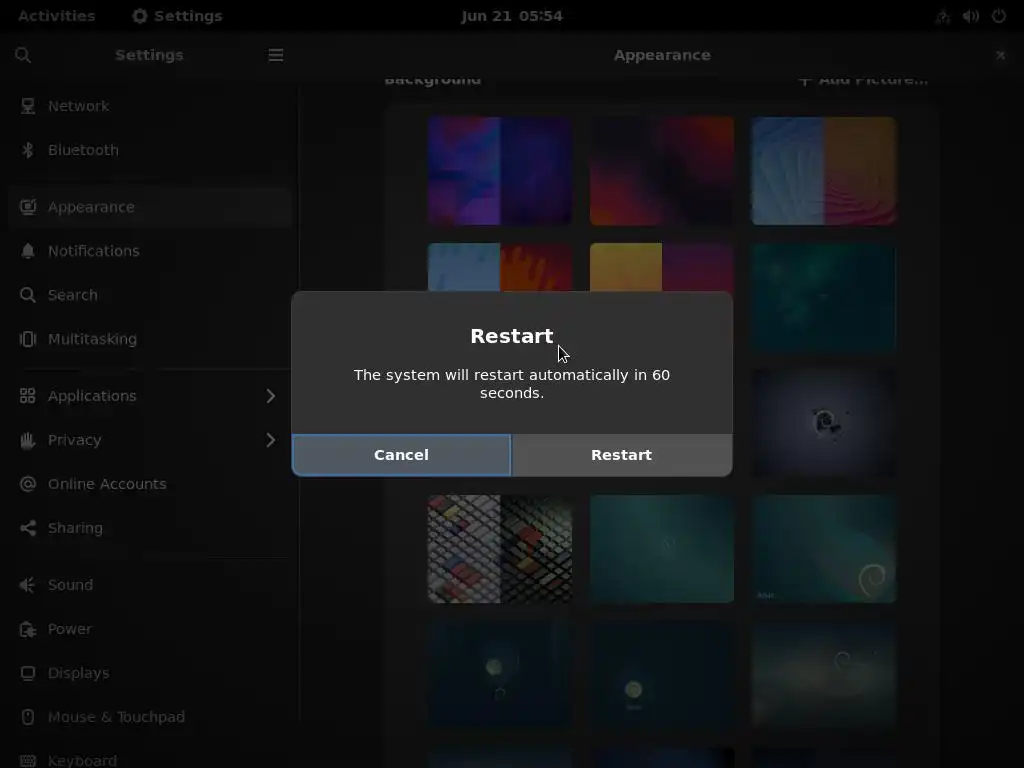Select the blue and orange swirl wallpaper
1024x768 pixels.
[x=824, y=171]
